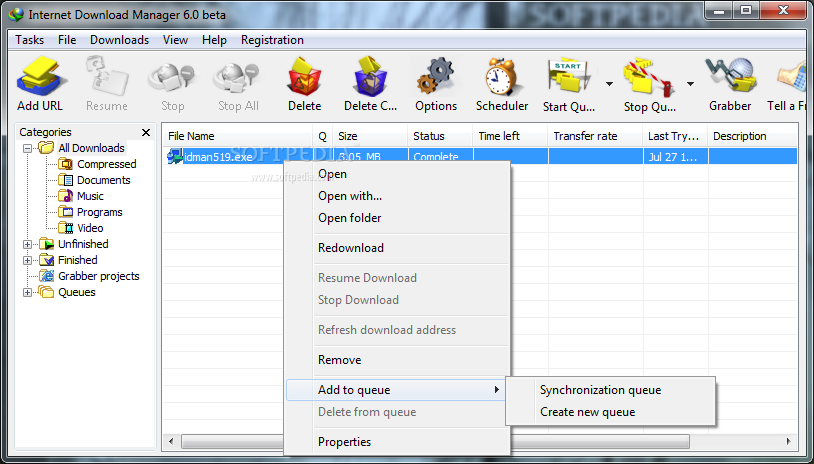Screen dimensions: 814x464
Task: Open the Grabber toolbar icon
Action: (x=730, y=77)
